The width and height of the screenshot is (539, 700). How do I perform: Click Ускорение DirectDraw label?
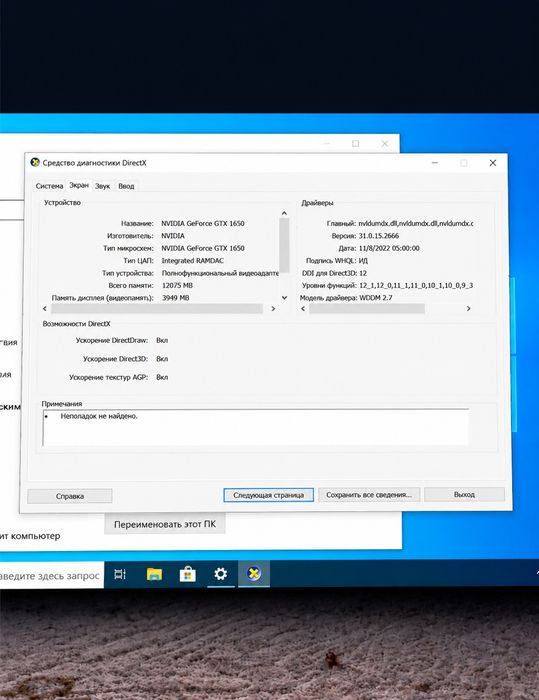[x=112, y=340]
